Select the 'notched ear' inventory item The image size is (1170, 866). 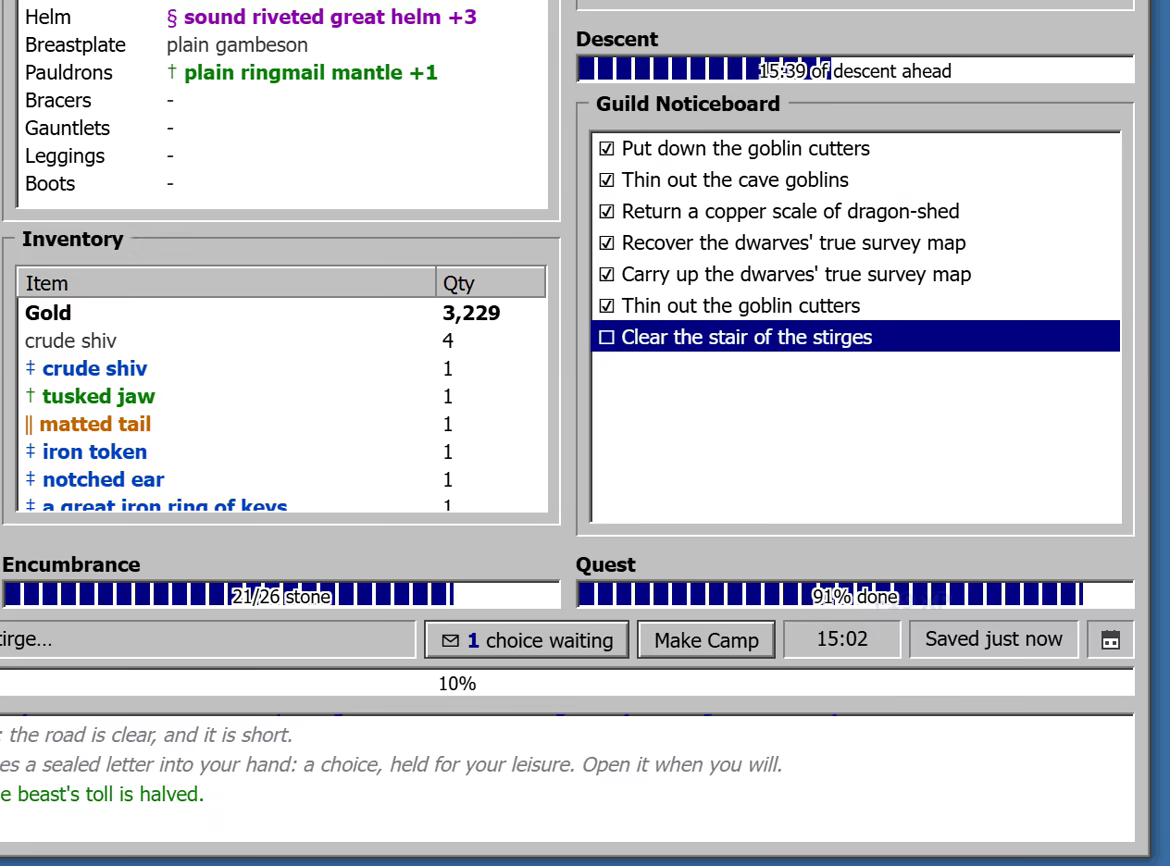[282, 479]
